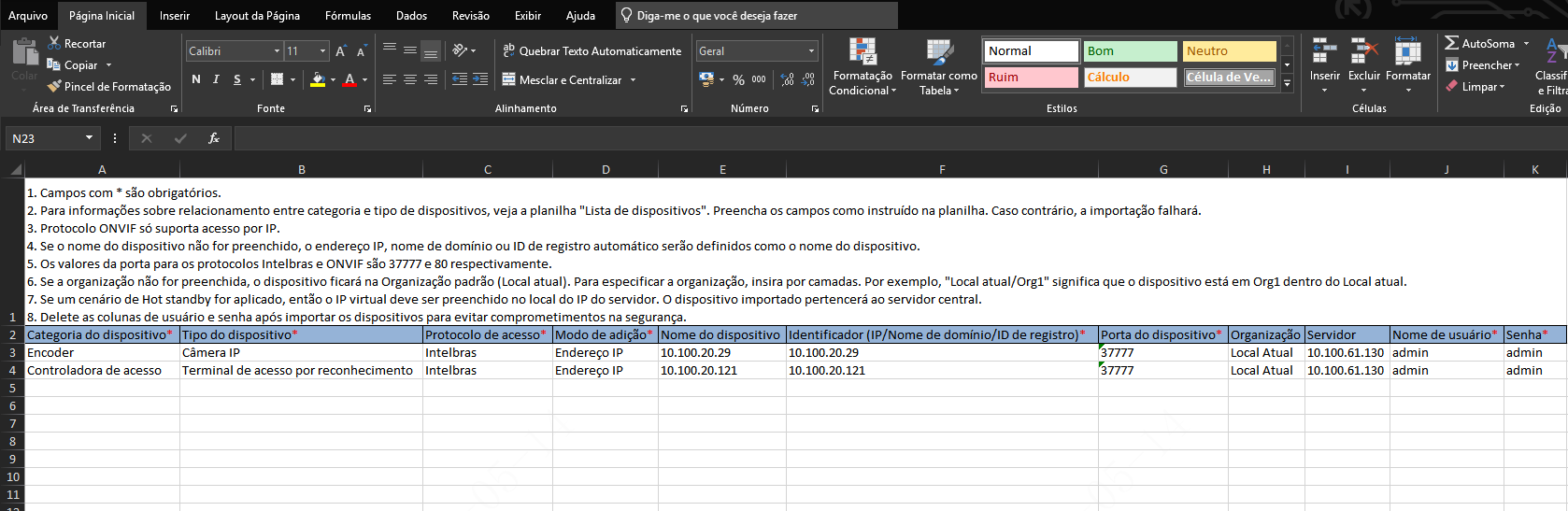Viewport: 1568px width, 511px height.
Task: Open Formatação Condicional
Action: pyautogui.click(x=862, y=67)
